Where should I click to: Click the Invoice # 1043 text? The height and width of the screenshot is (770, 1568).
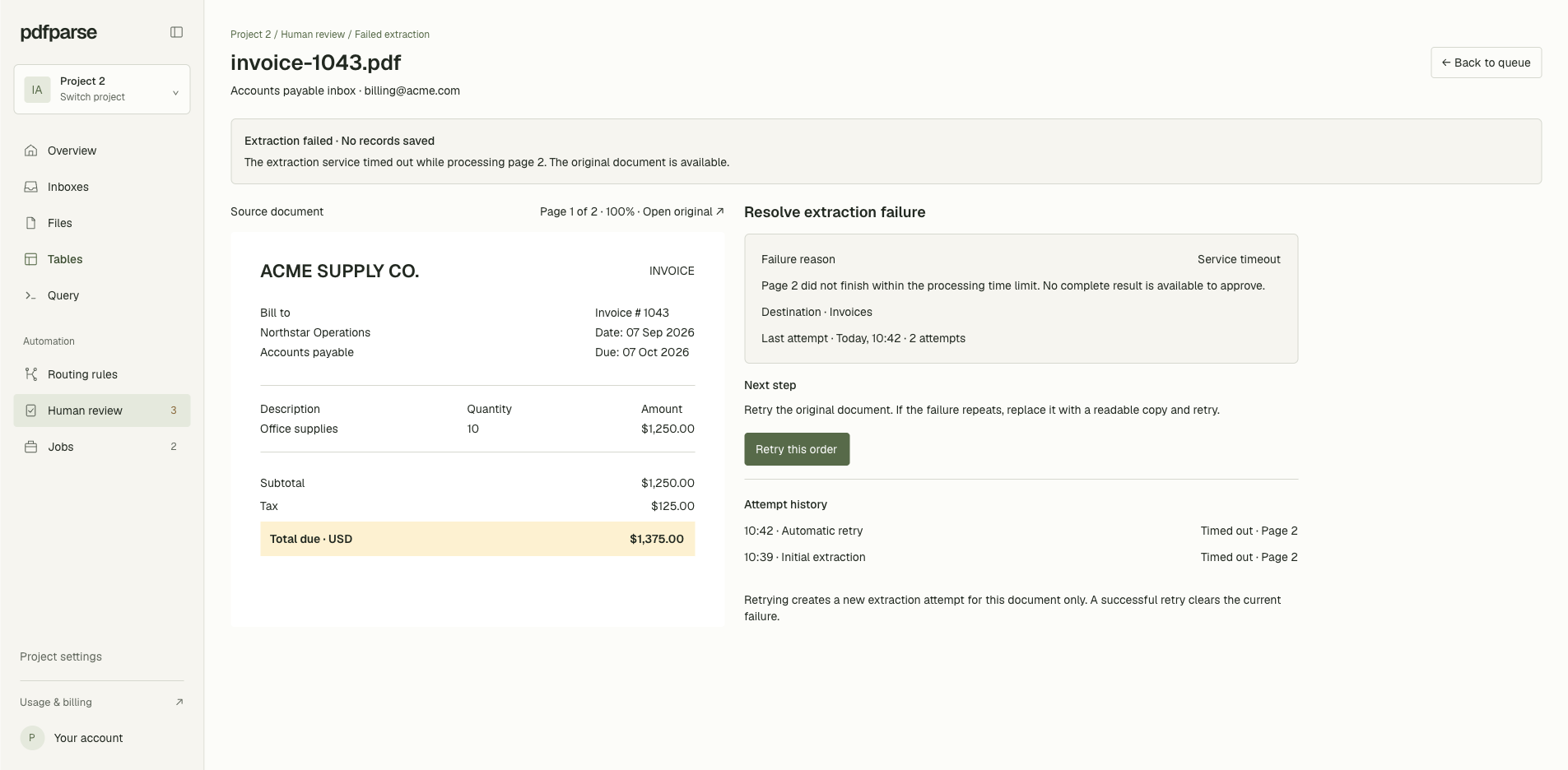coord(632,313)
